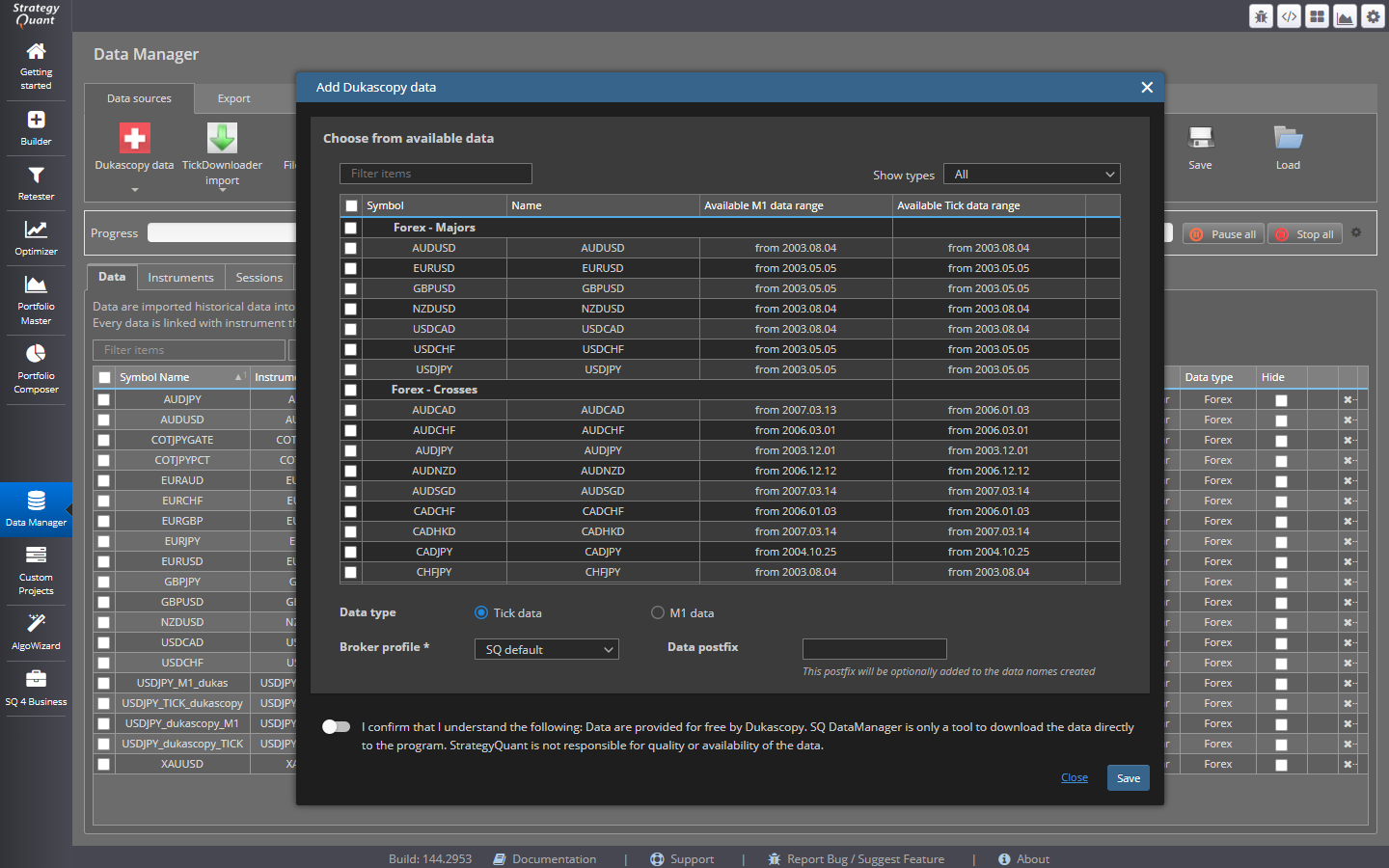
Task: Click the Filter items field in the dialog
Action: 436,174
